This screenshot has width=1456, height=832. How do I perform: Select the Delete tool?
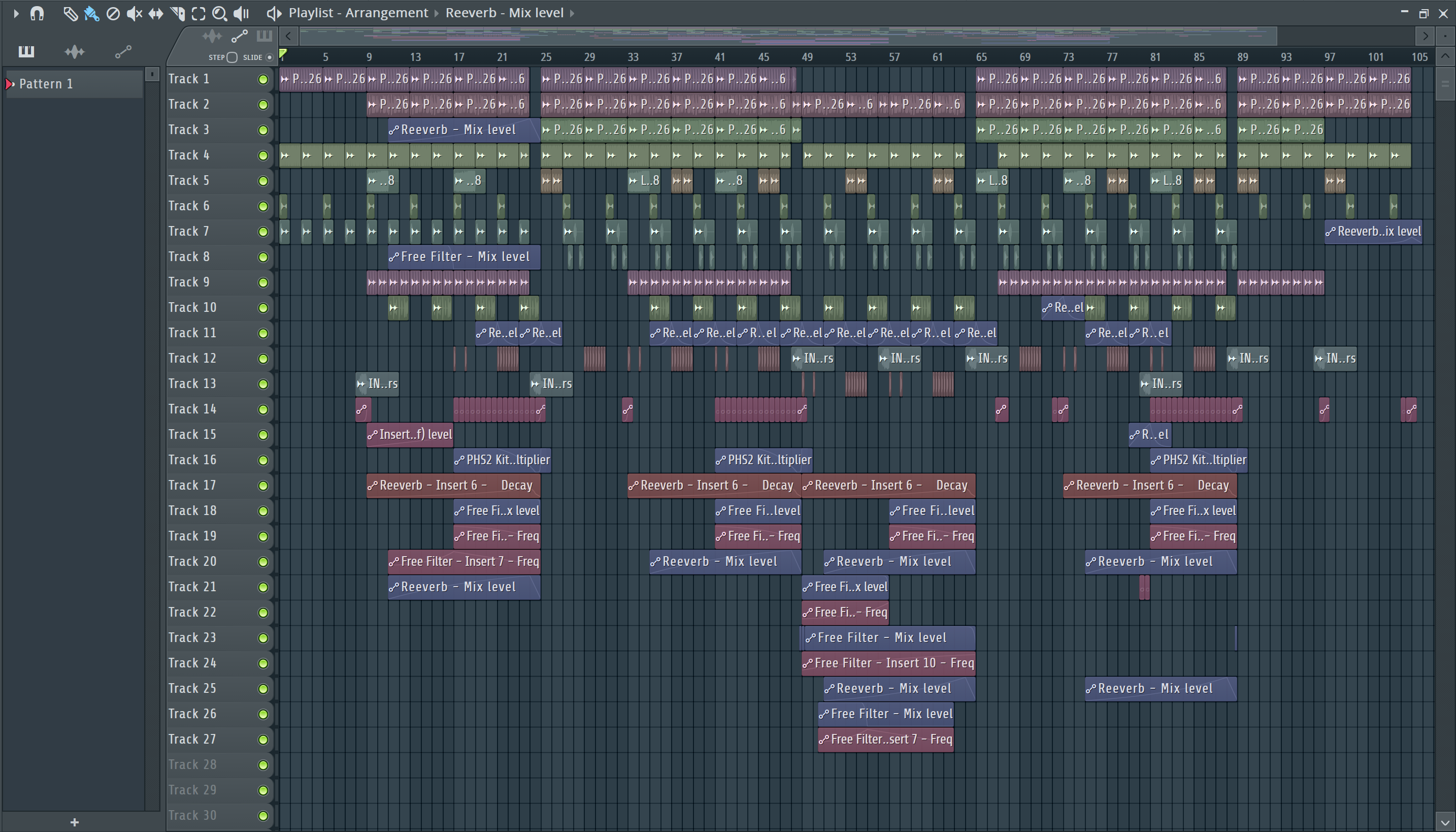[113, 13]
